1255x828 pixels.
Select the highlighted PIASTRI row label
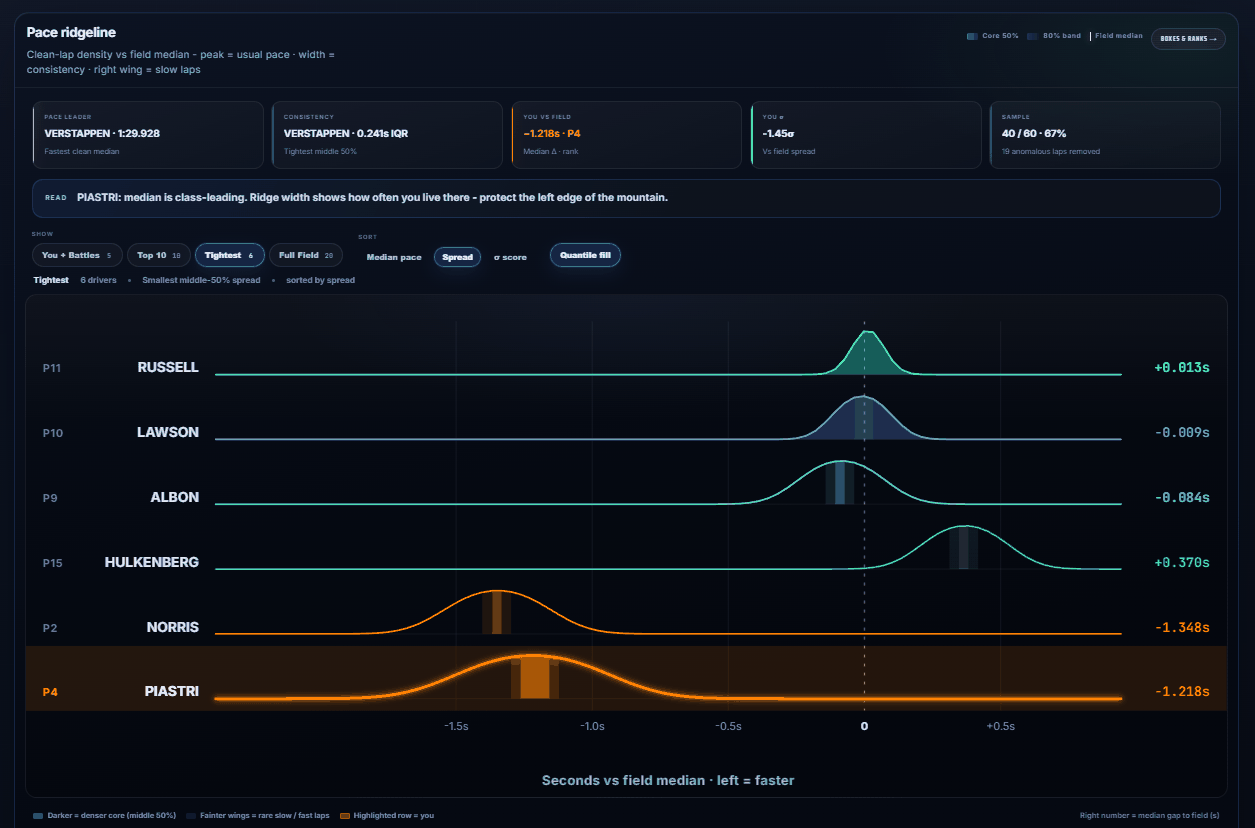(x=172, y=691)
